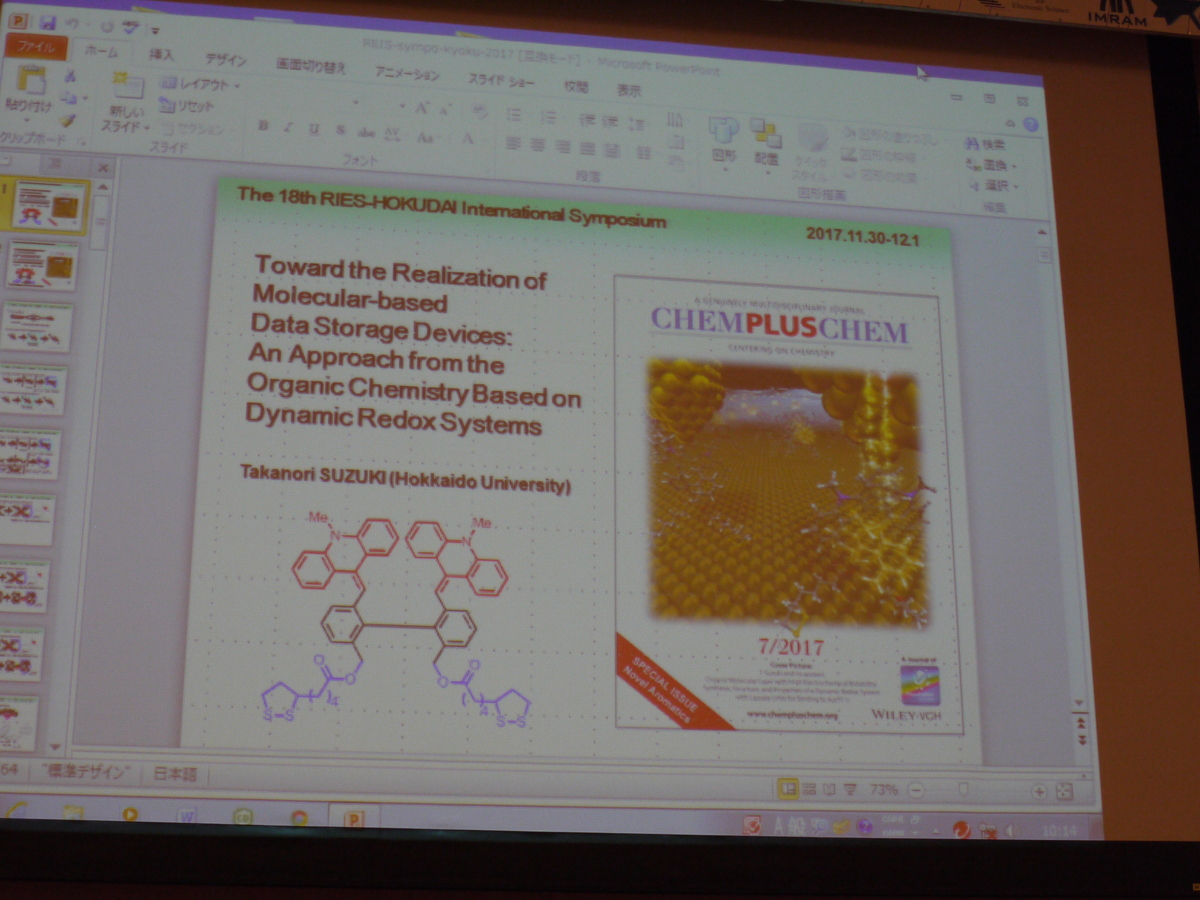Open the アニメーション ribbon tab

(x=407, y=74)
